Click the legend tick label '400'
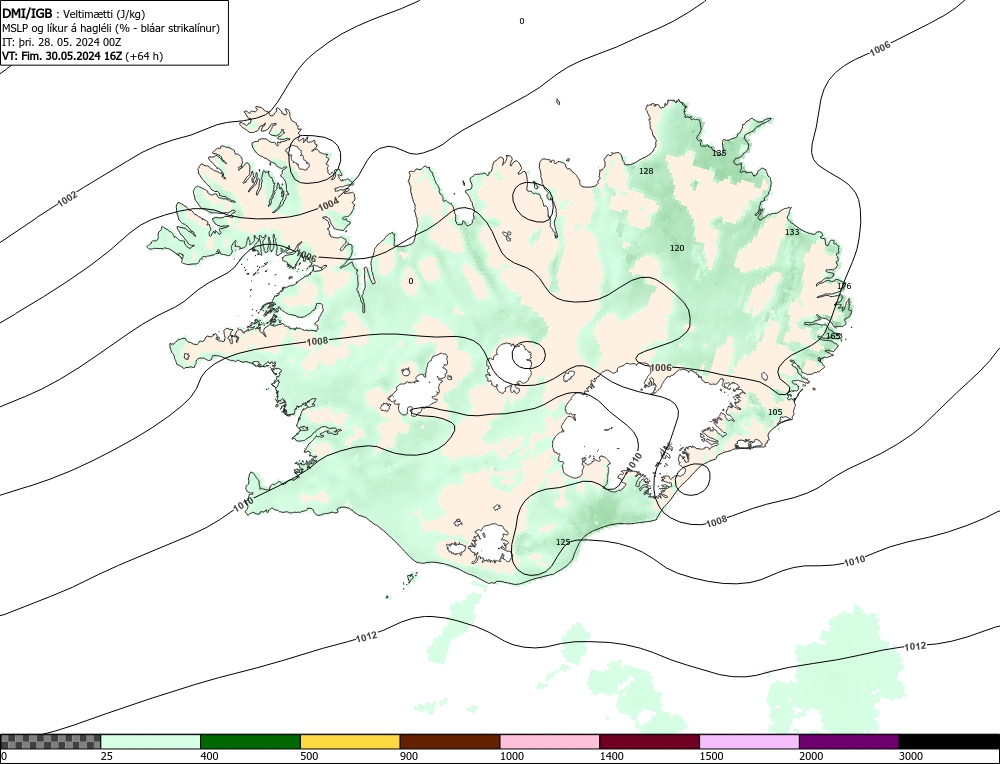This screenshot has height=764, width=1000. click(209, 756)
